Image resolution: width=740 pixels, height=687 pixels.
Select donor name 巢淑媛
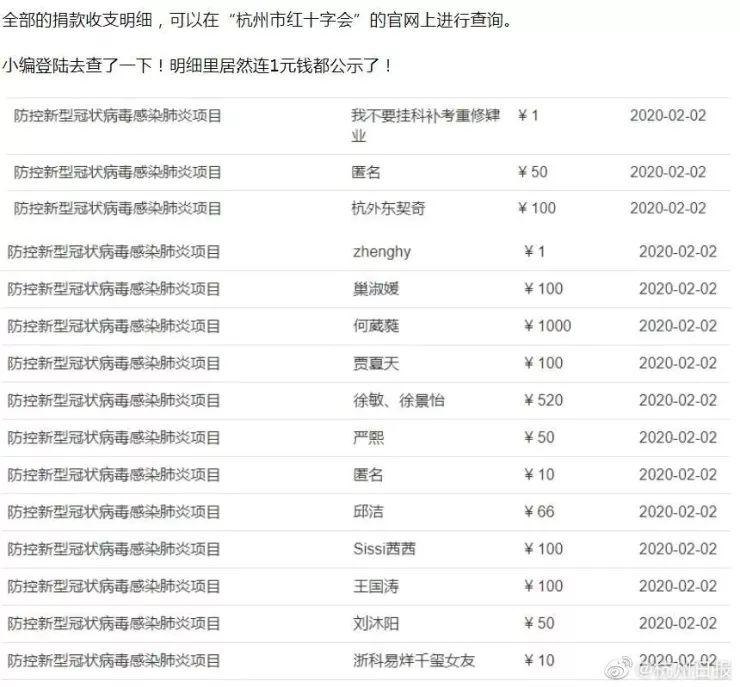(376, 289)
